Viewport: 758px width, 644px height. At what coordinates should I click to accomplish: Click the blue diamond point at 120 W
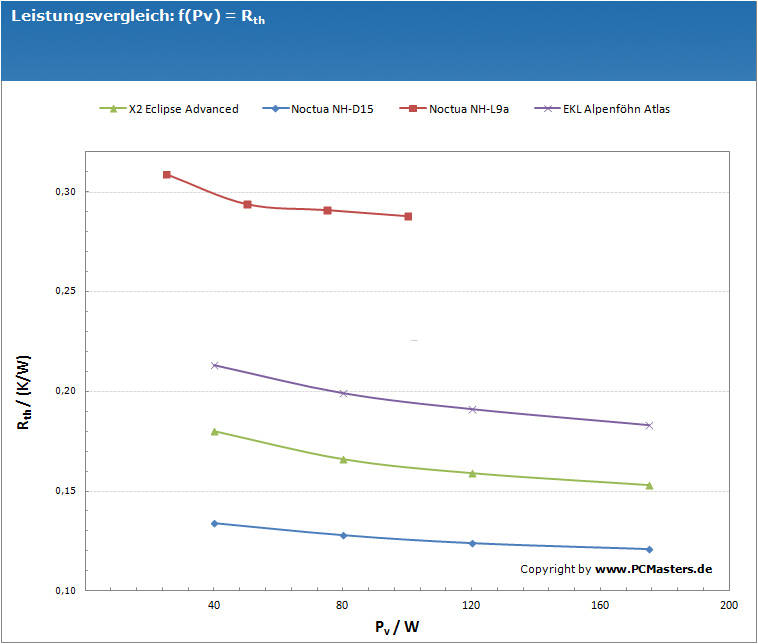pos(472,543)
